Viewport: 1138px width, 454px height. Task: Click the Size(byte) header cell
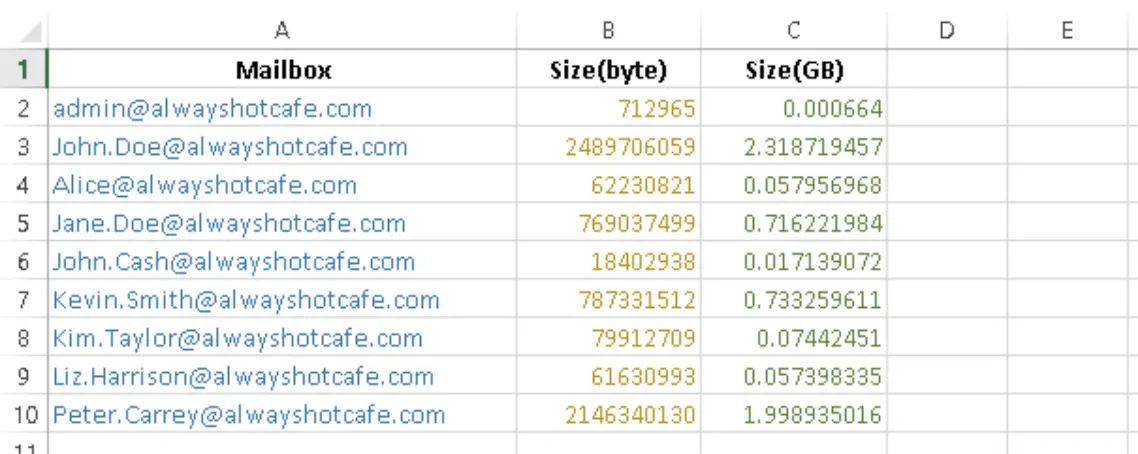pyautogui.click(x=608, y=70)
